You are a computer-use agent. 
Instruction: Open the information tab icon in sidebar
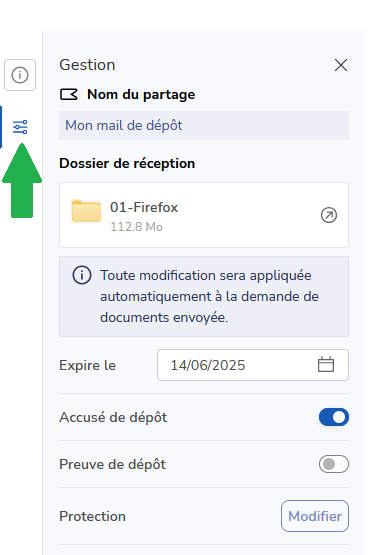[20, 75]
